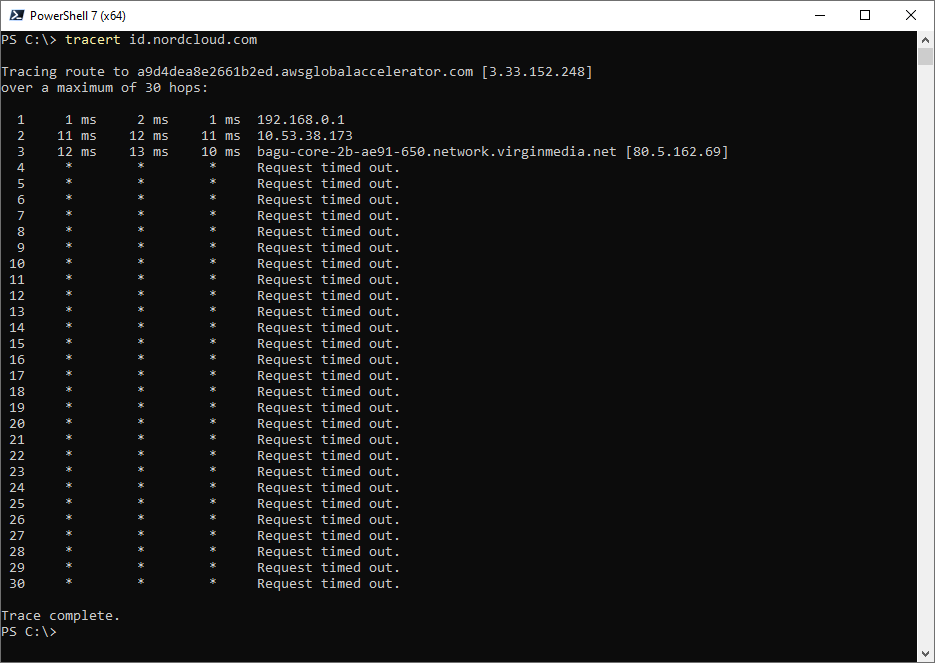Click the "Trace complete." message
Screen dimensions: 935x663
click(60, 616)
